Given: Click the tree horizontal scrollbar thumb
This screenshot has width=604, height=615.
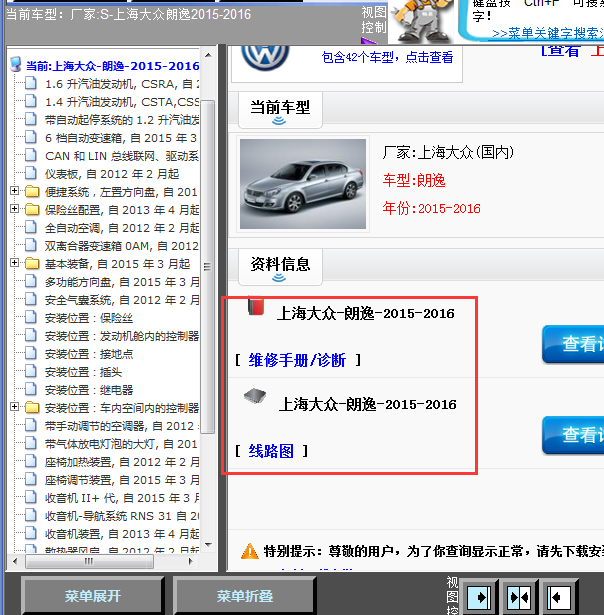Looking at the screenshot, I should (89, 561).
